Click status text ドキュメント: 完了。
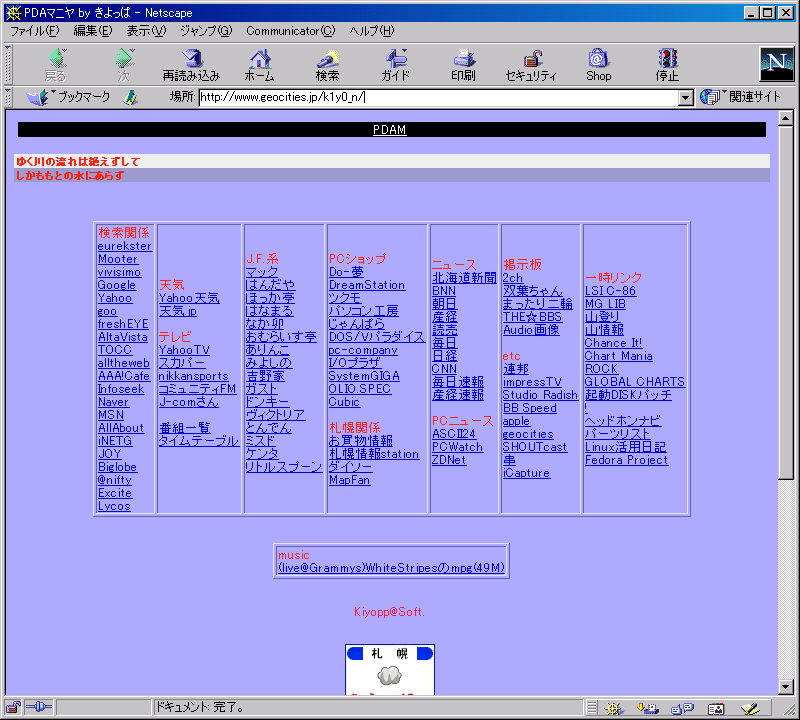This screenshot has height=720, width=800. point(200,707)
